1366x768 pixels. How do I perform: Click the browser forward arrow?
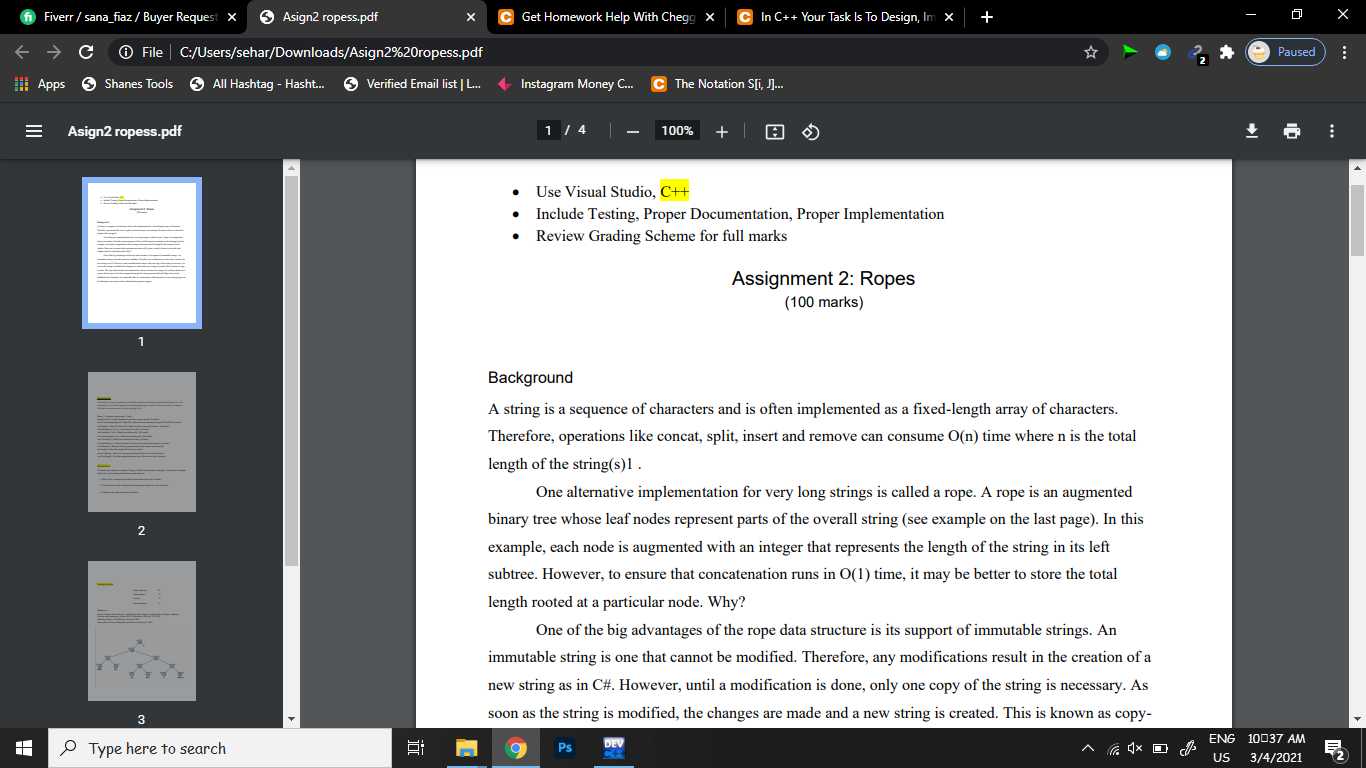[x=54, y=52]
